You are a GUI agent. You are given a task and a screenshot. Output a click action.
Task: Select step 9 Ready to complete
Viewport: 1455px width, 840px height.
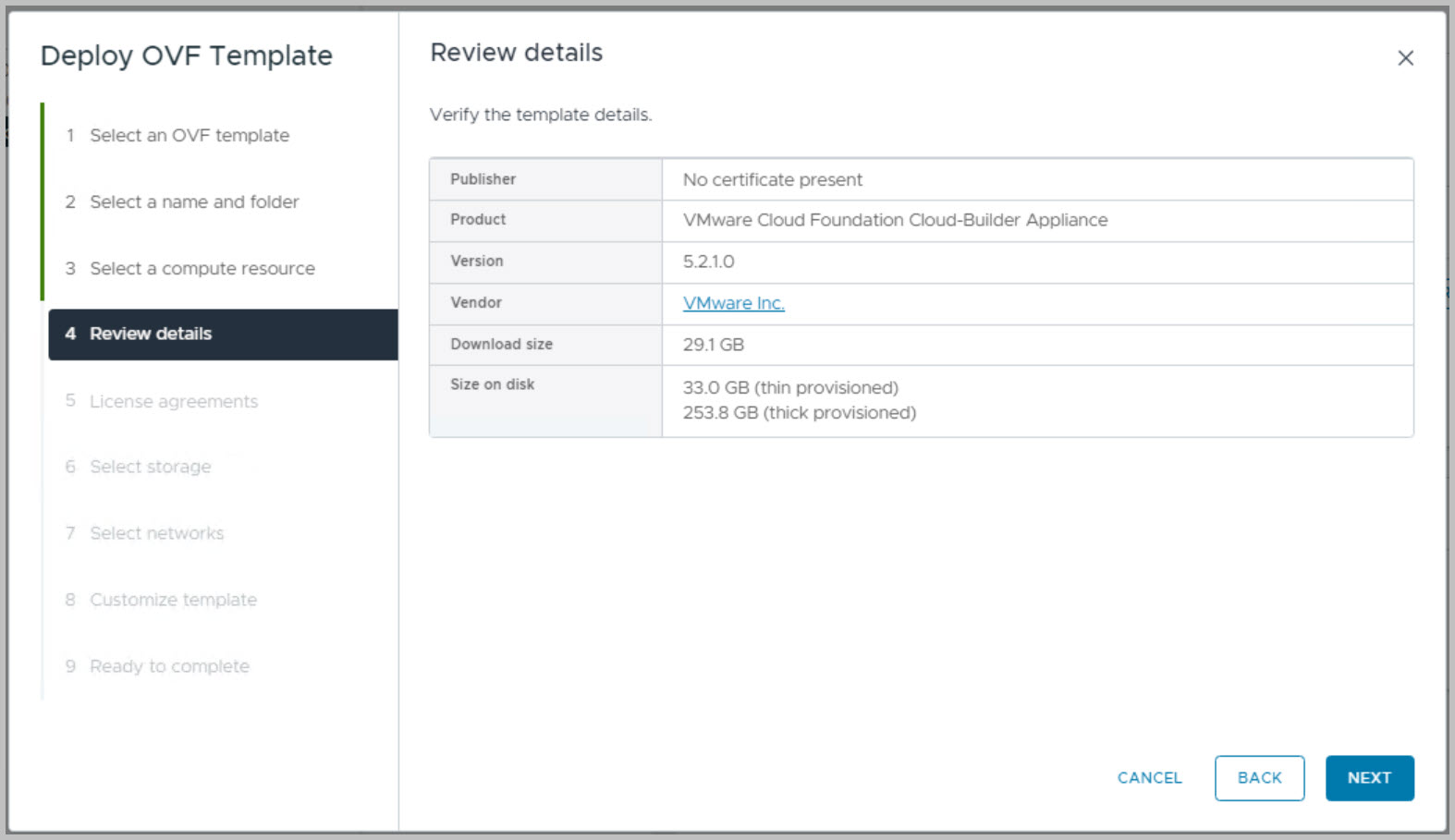pyautogui.click(x=169, y=667)
